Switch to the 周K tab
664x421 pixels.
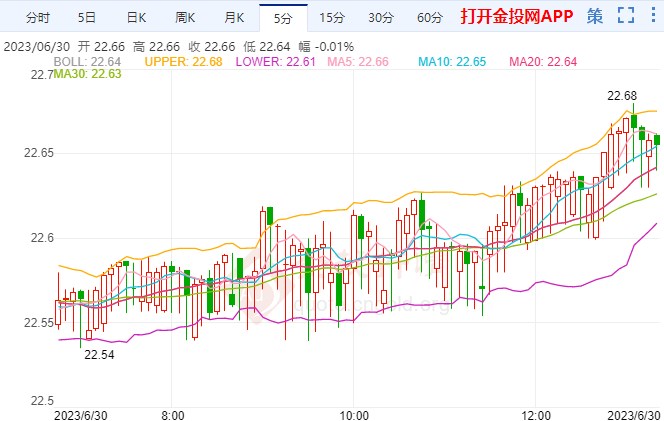pos(185,18)
